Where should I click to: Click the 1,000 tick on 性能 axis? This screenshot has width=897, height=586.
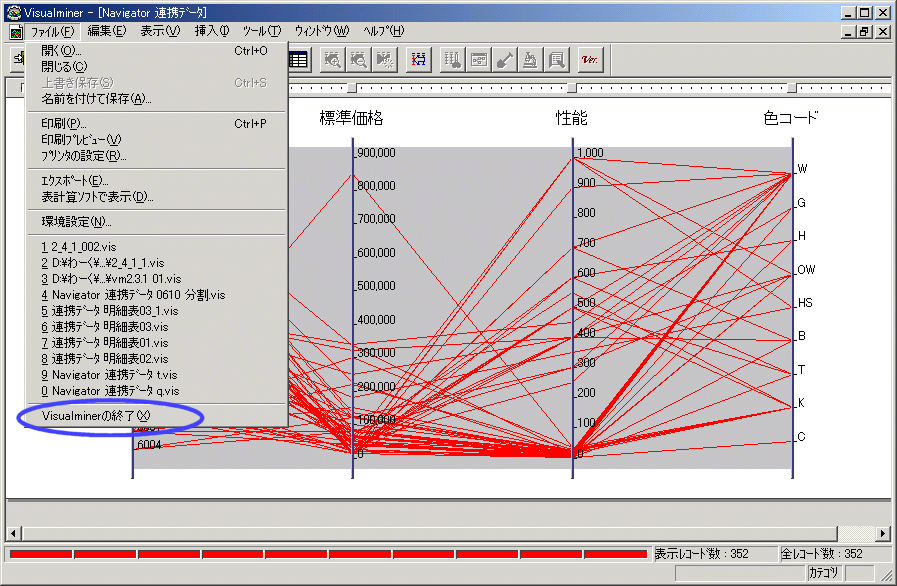(x=590, y=153)
